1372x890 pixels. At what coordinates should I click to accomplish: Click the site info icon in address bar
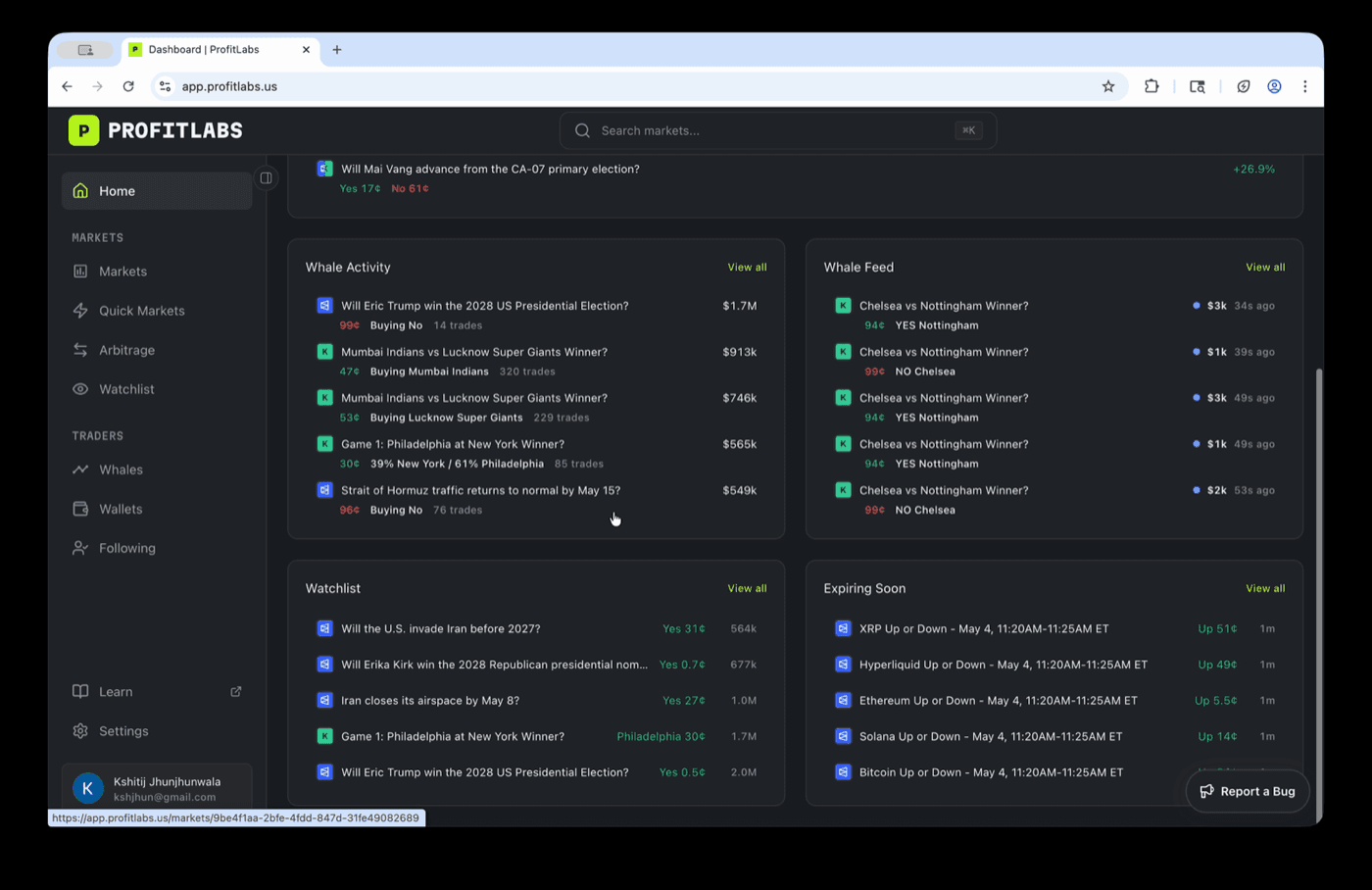(165, 86)
